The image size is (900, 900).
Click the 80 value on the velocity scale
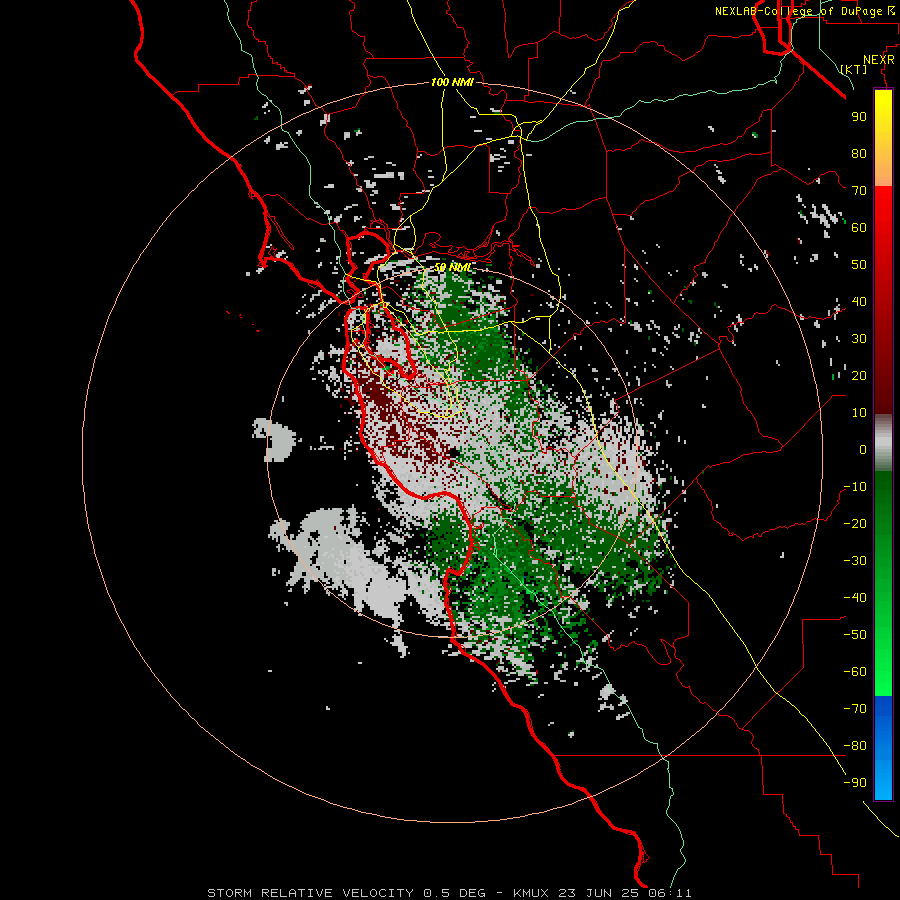tap(859, 153)
